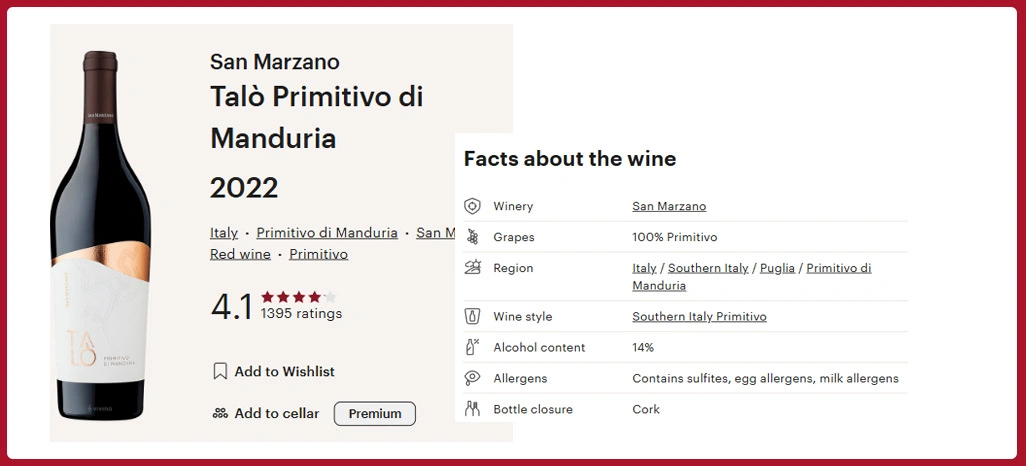Click the star rating display
This screenshot has width=1026, height=466.
298,297
